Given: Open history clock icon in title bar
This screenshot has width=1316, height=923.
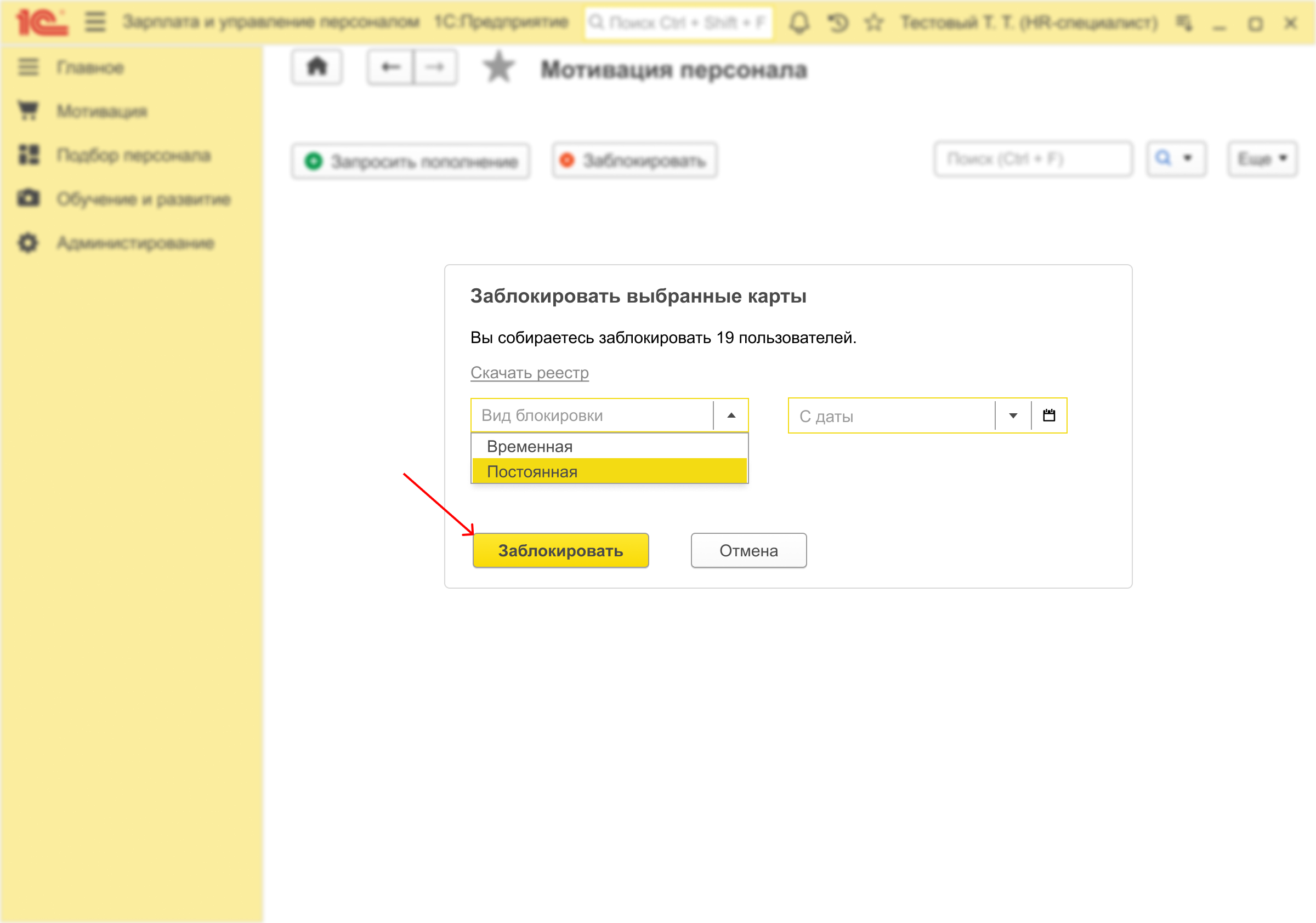Looking at the screenshot, I should tap(837, 23).
